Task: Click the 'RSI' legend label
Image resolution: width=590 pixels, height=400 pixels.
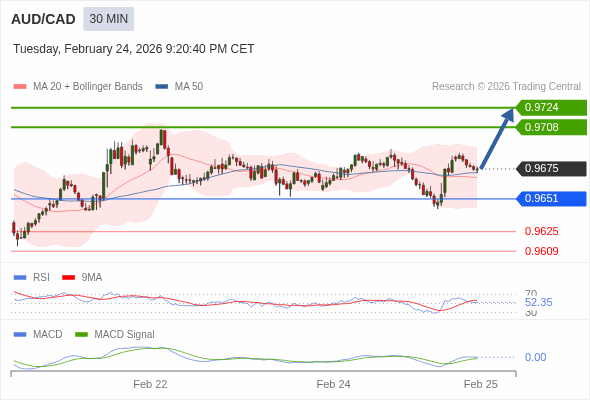Action: [41, 278]
